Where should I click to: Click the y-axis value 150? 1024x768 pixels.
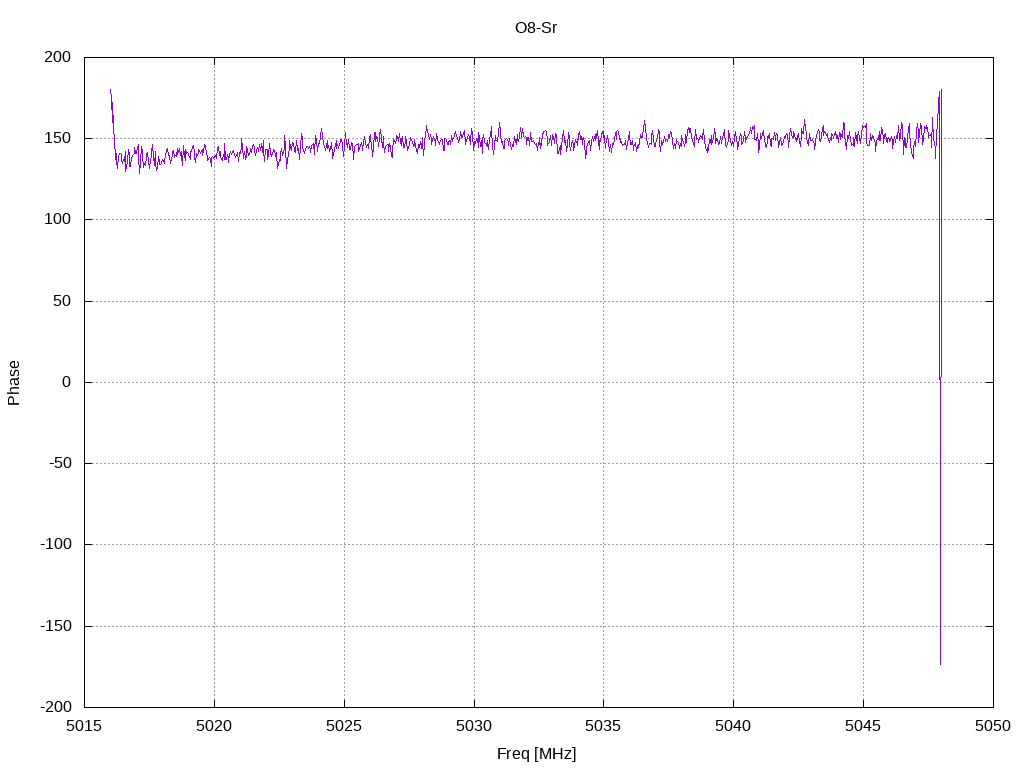point(57,138)
